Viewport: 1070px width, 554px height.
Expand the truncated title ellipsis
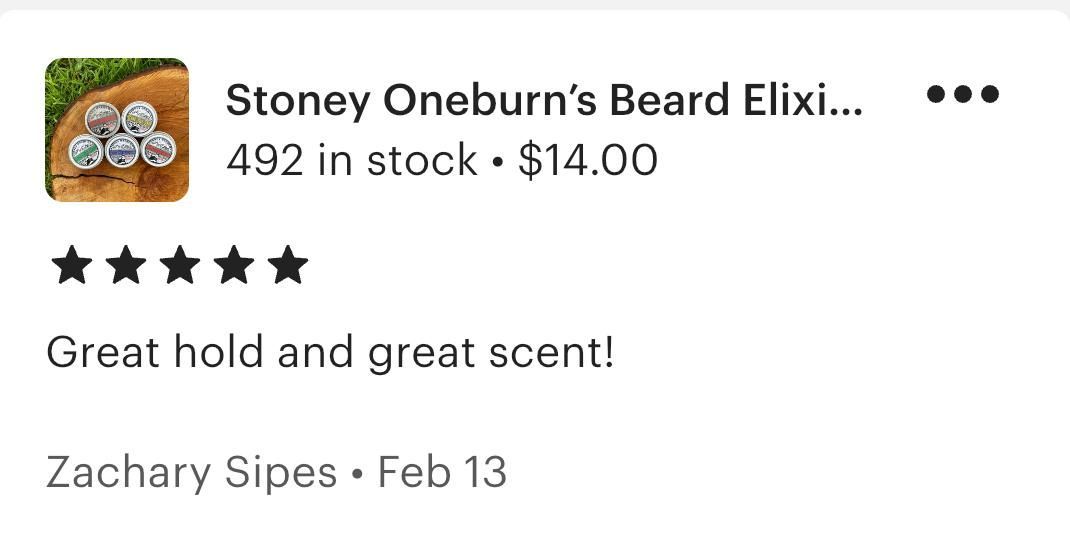[847, 109]
